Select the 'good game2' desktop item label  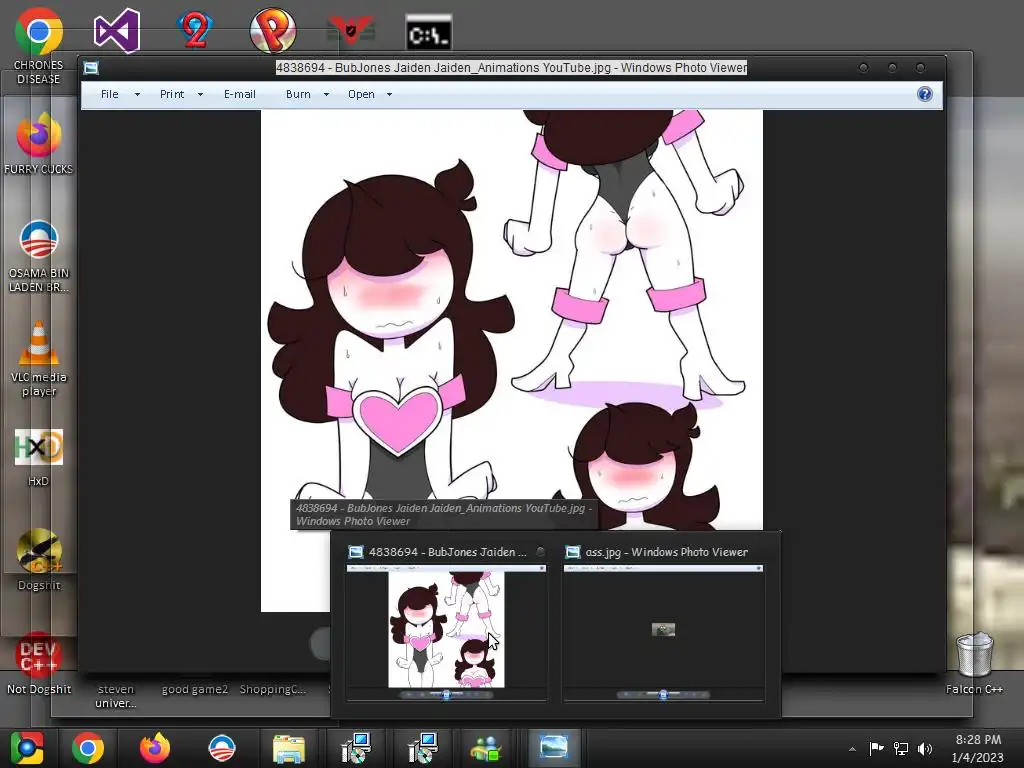click(195, 689)
